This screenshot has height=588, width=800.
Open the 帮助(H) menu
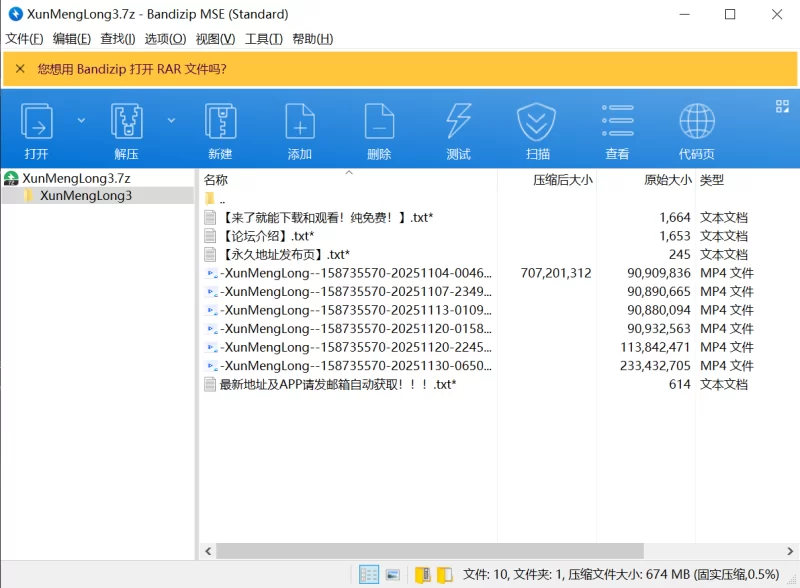tap(312, 39)
